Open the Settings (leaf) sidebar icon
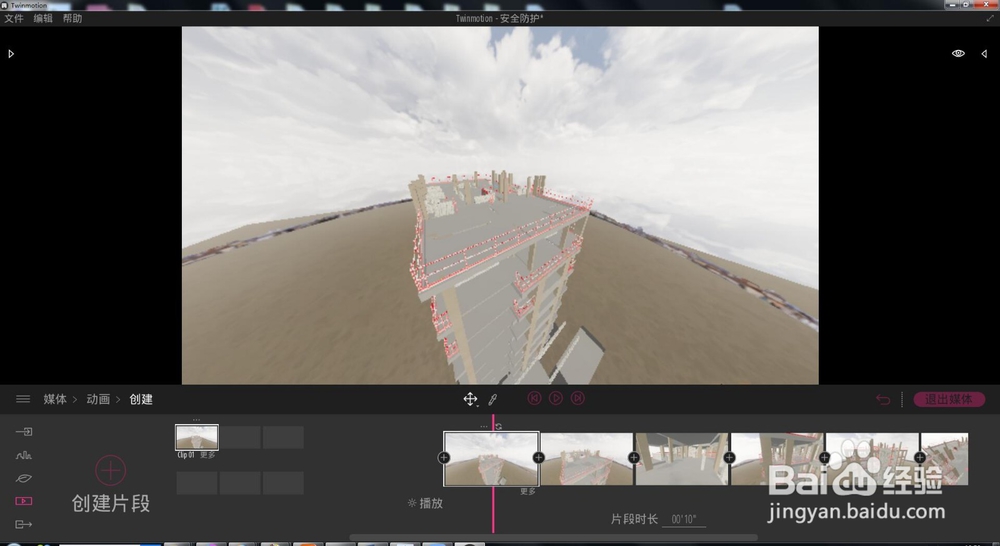 (x=24, y=478)
